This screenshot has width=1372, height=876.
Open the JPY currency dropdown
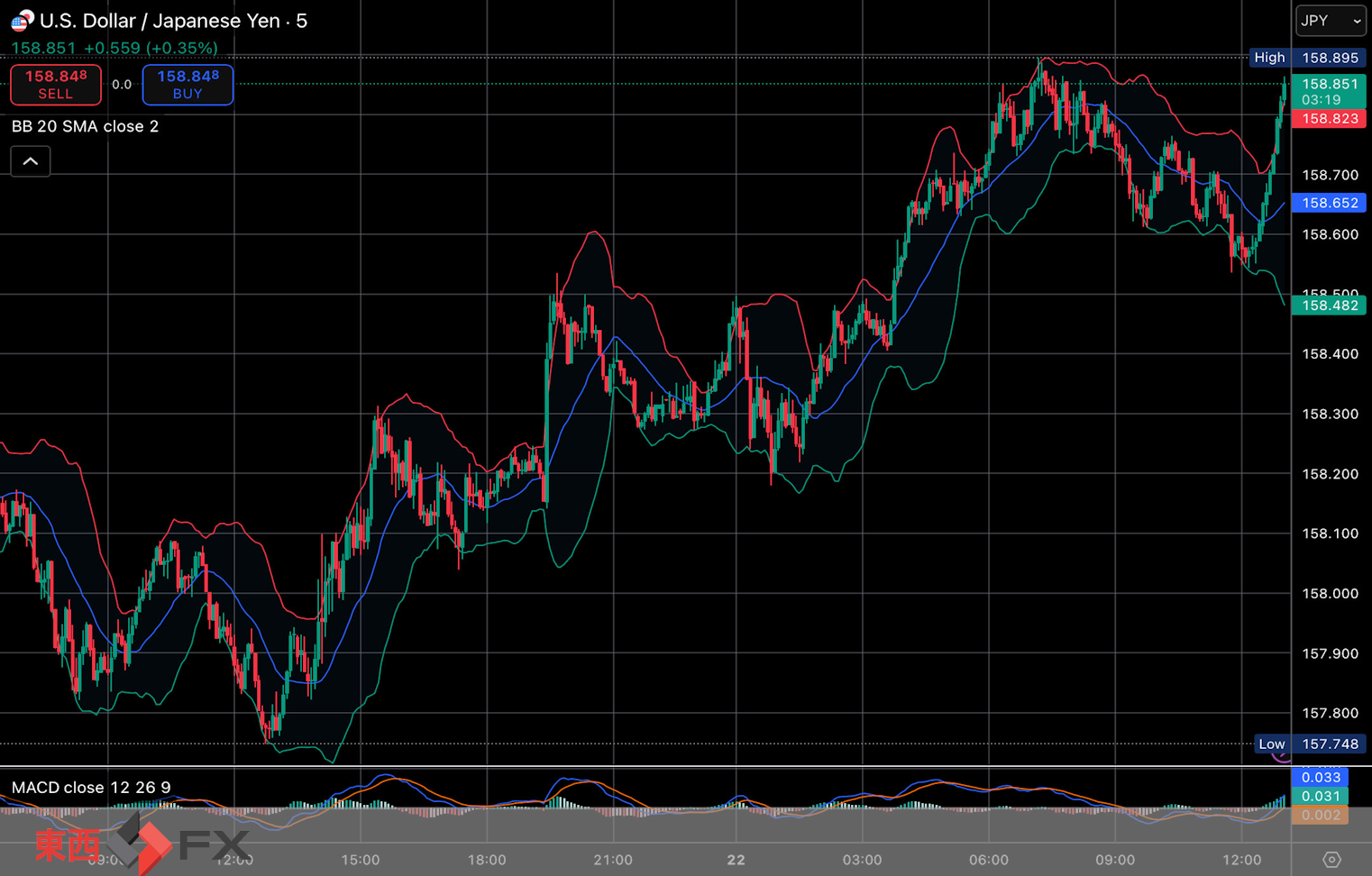(1330, 21)
